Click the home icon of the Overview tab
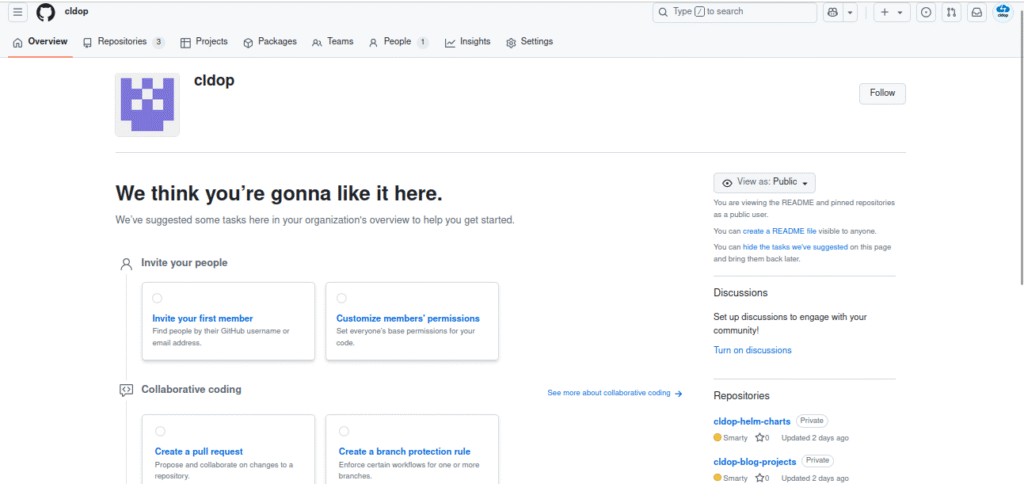Viewport: 1024px width, 484px height. pyautogui.click(x=18, y=42)
